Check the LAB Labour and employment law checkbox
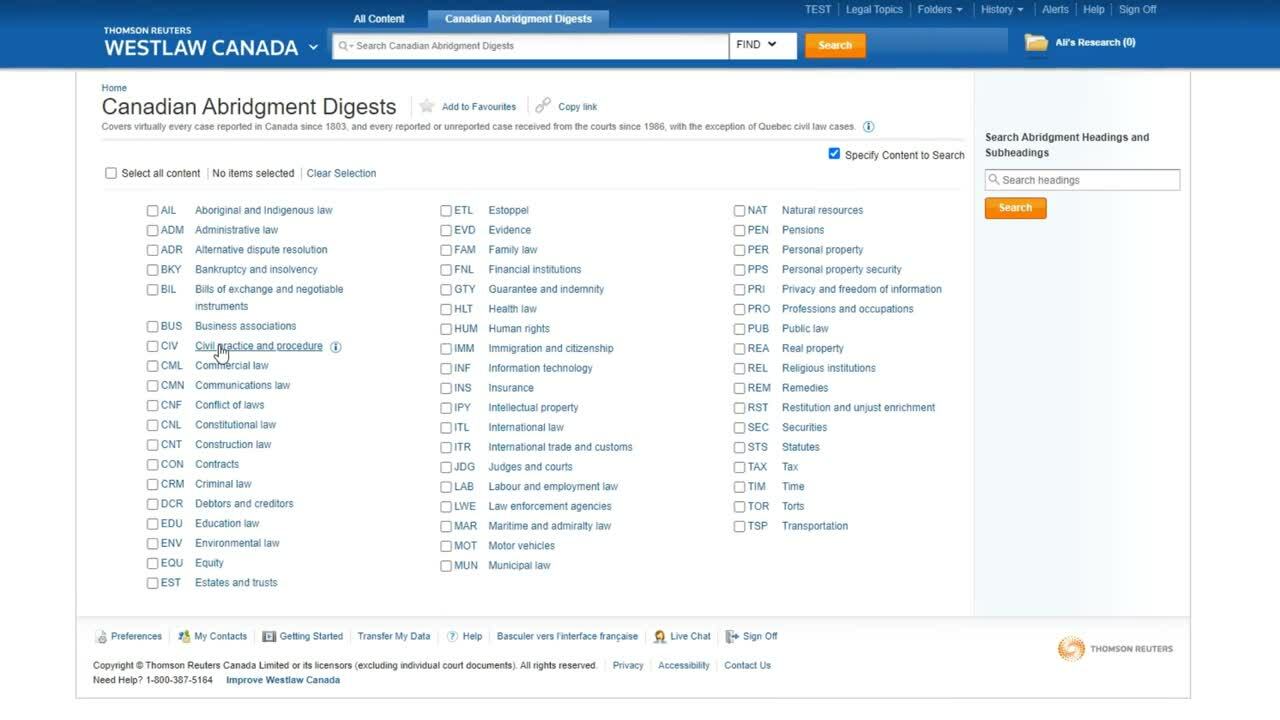1280x720 pixels. (x=446, y=487)
